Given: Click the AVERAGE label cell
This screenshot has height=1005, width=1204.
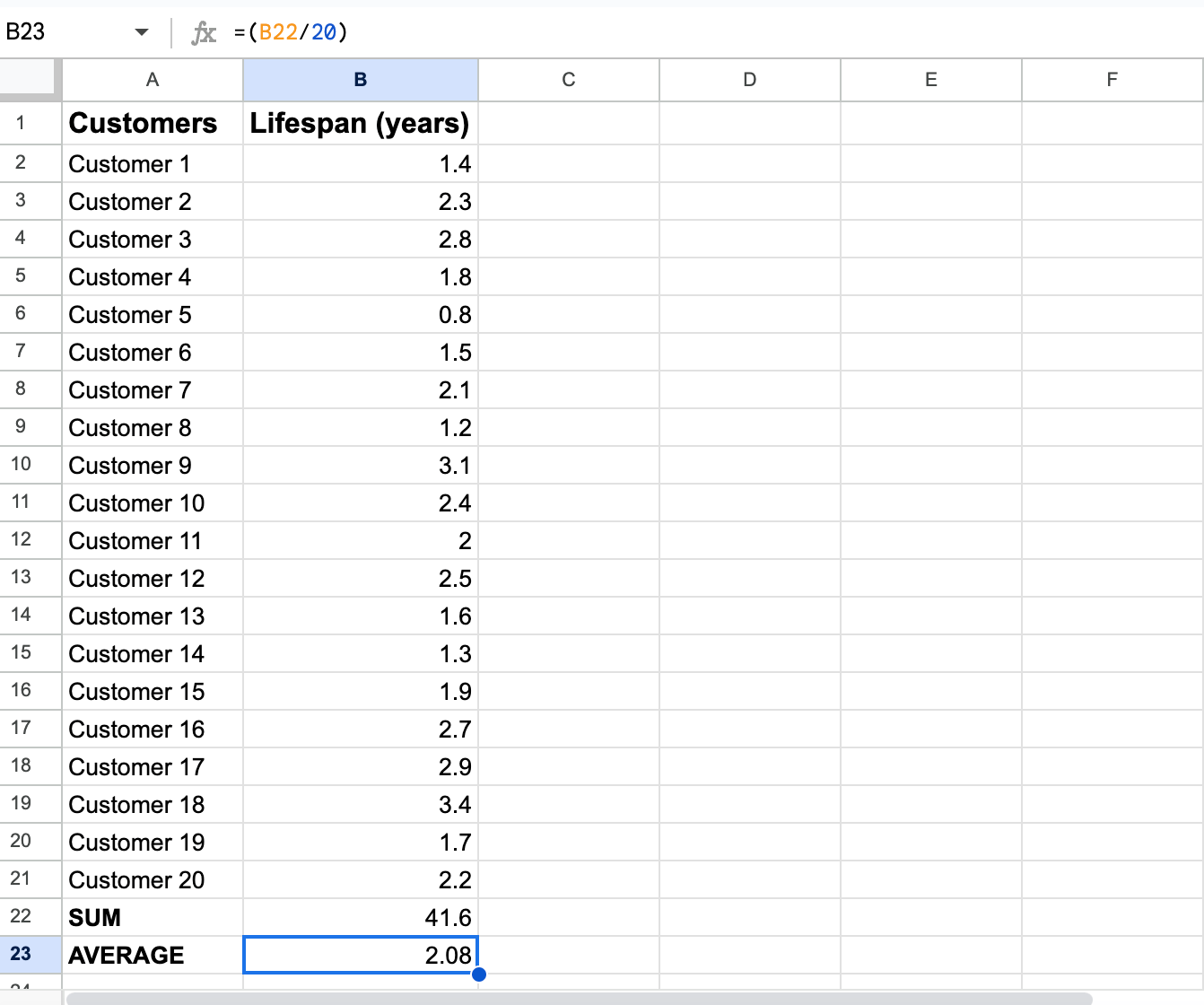Looking at the screenshot, I should [x=153, y=956].
